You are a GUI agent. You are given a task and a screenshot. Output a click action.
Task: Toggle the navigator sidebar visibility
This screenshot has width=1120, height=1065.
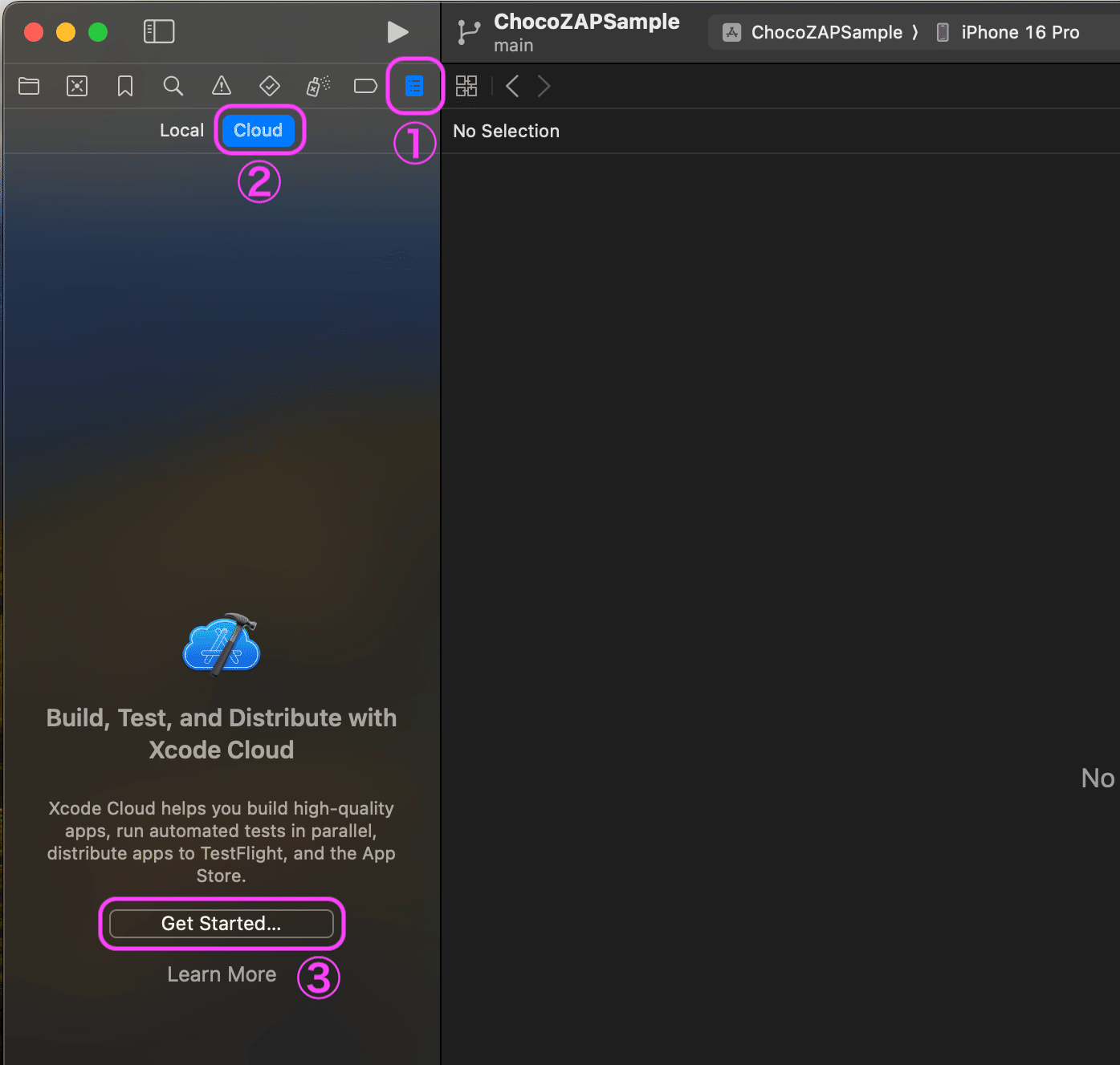click(159, 32)
